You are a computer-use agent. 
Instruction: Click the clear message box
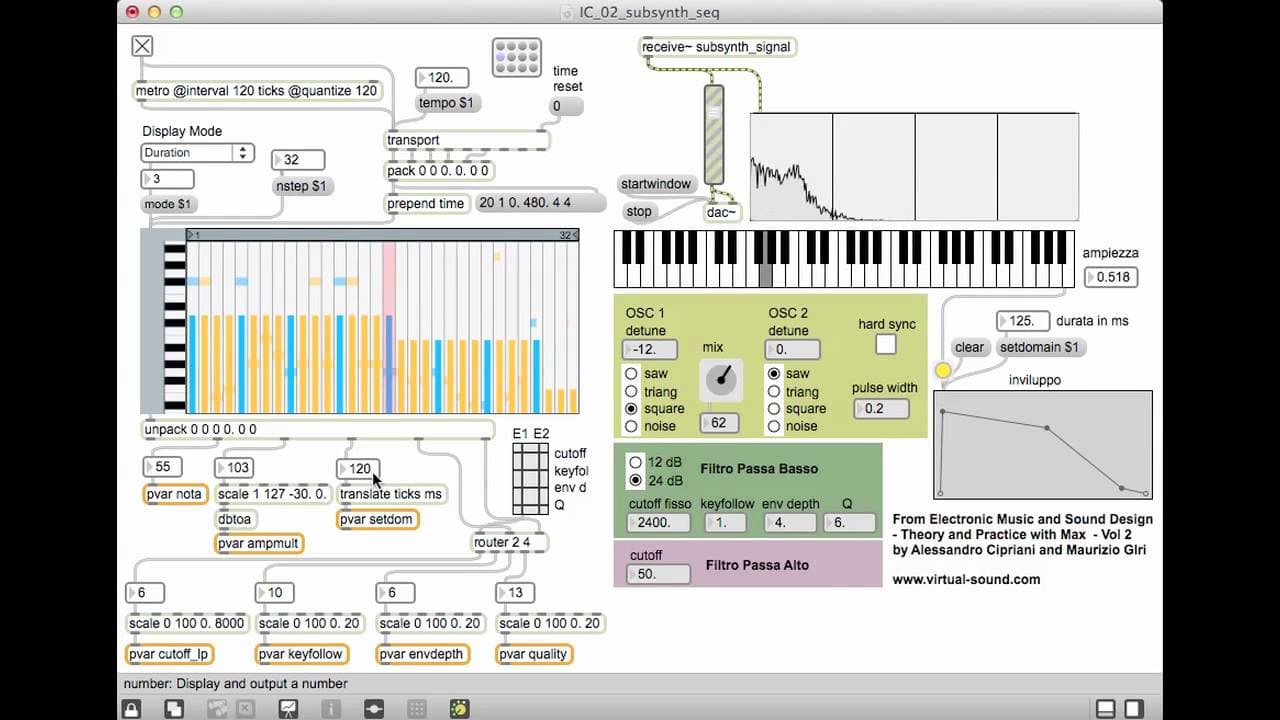(x=970, y=348)
